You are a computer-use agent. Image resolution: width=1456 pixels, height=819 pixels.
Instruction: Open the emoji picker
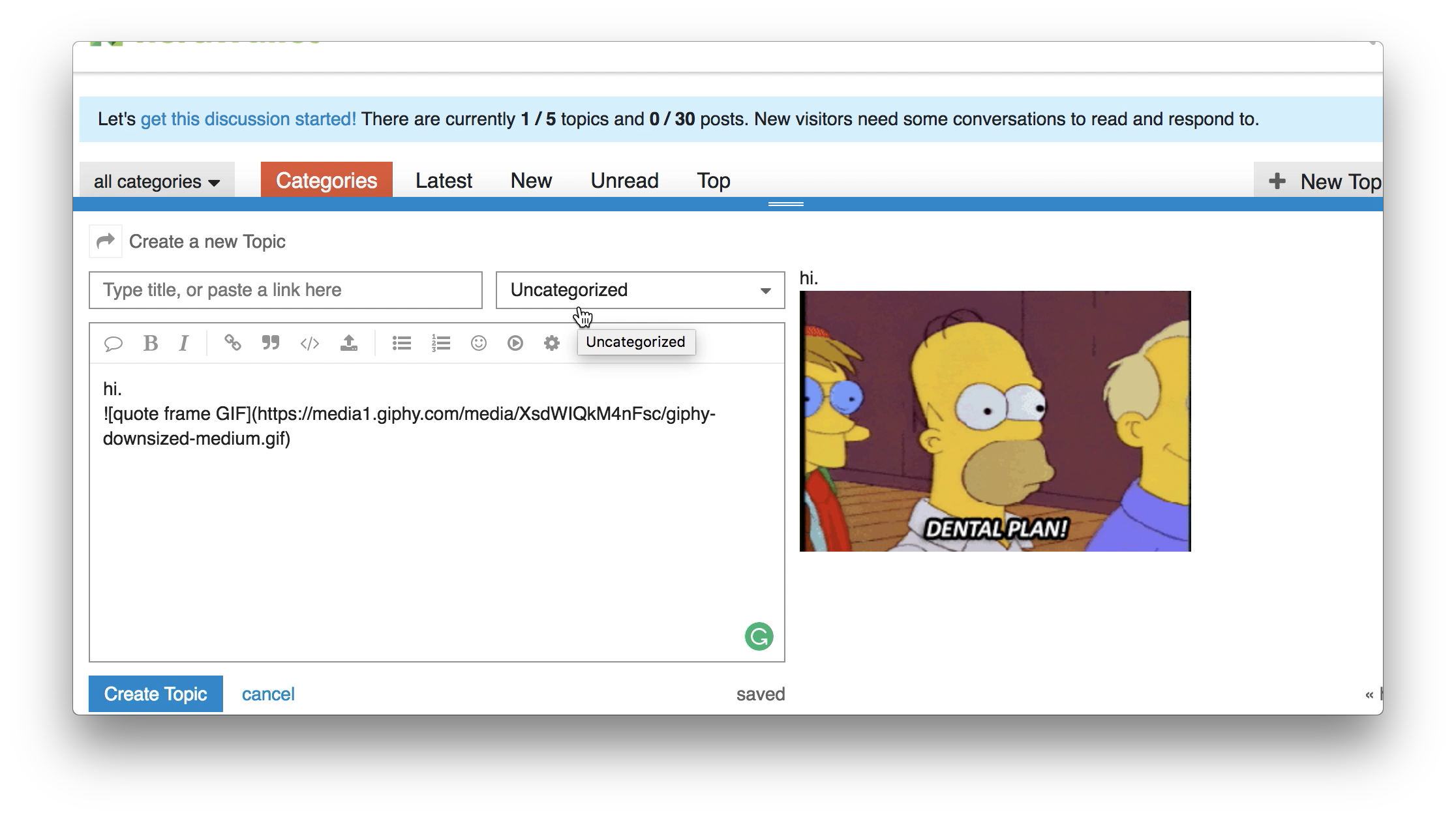(x=479, y=343)
